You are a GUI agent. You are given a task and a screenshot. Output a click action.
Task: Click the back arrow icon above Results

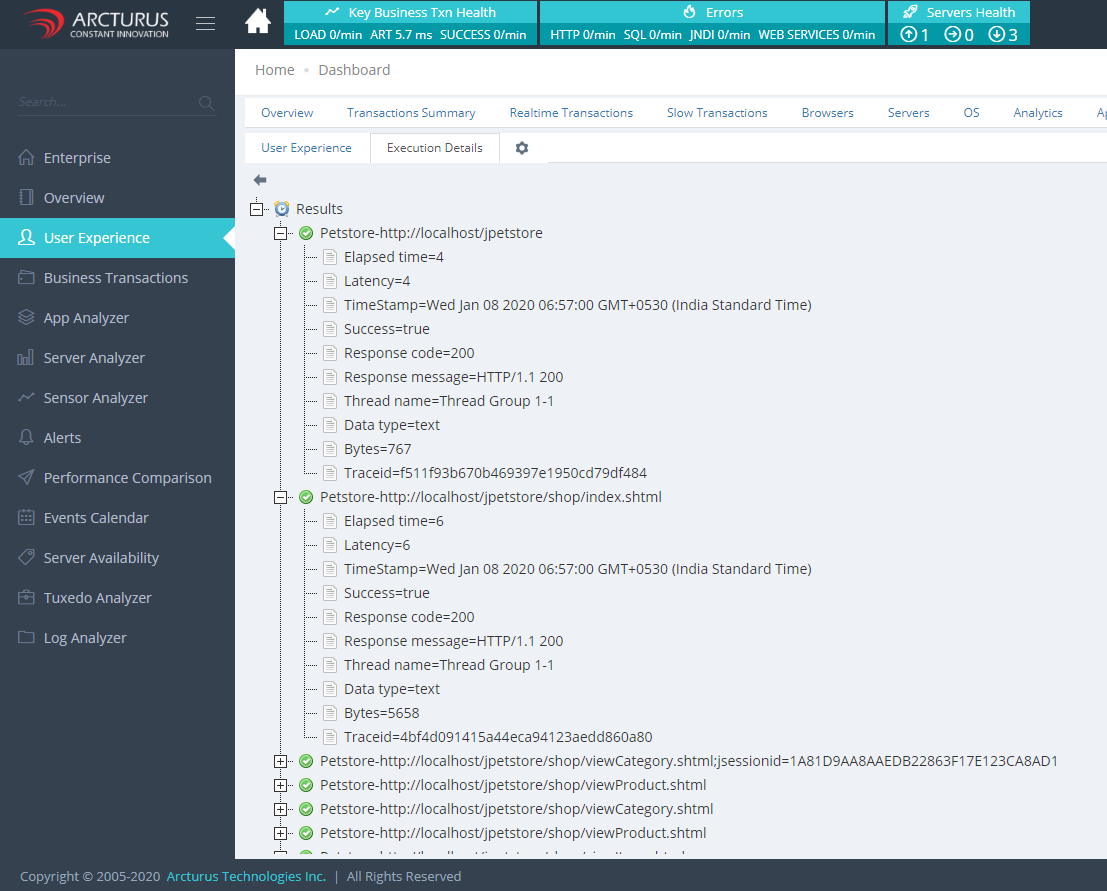coord(260,180)
